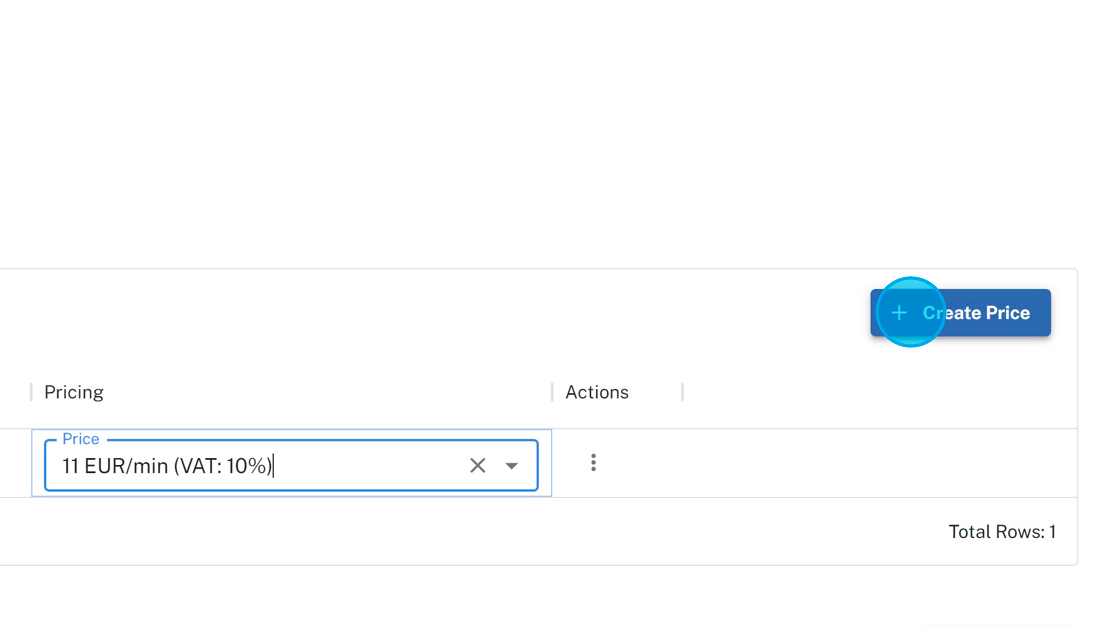Click the plus icon on Create Price

click(899, 313)
